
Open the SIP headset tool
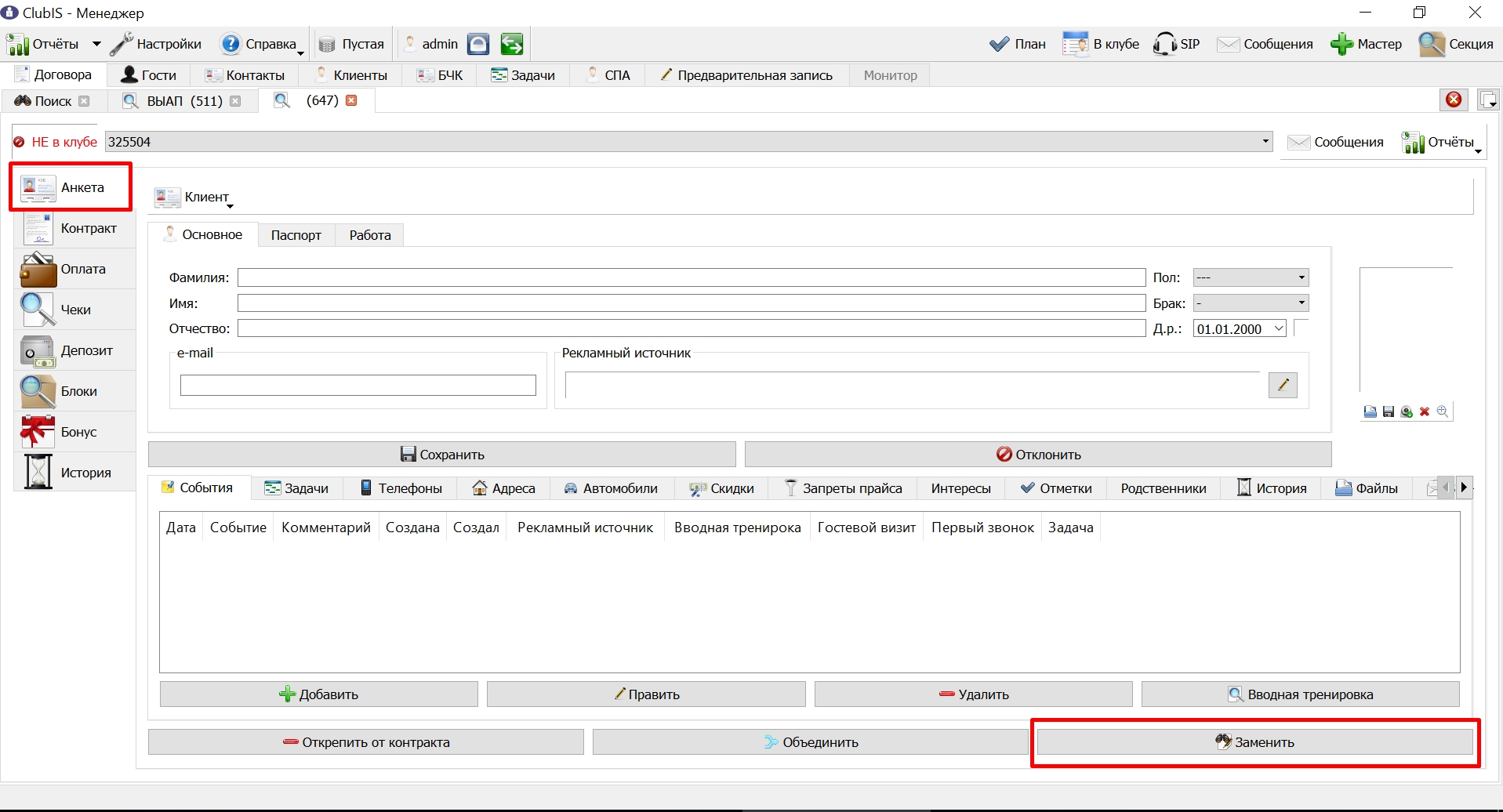coord(1176,44)
